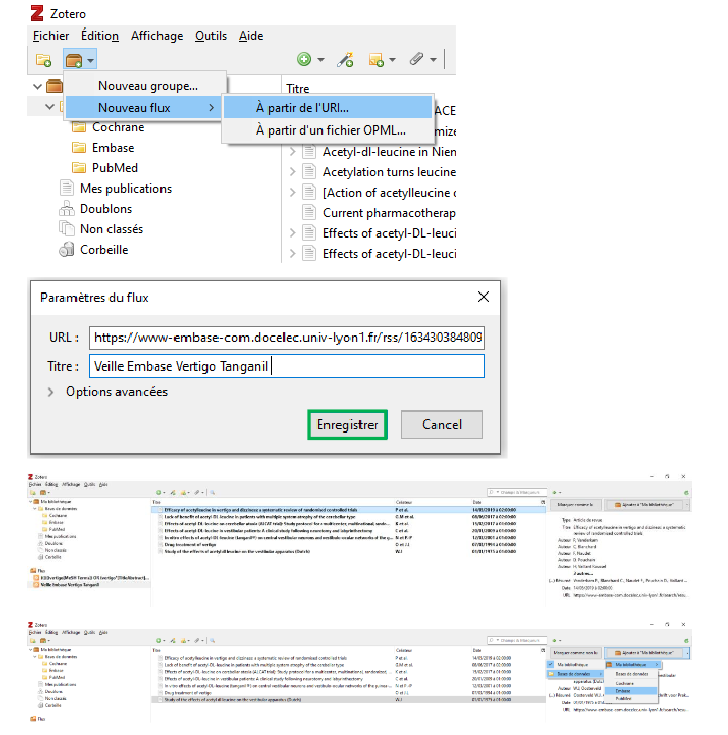Choose À partir d'un fichier OPML...
Viewport: 728px width, 735px height.
click(x=330, y=130)
